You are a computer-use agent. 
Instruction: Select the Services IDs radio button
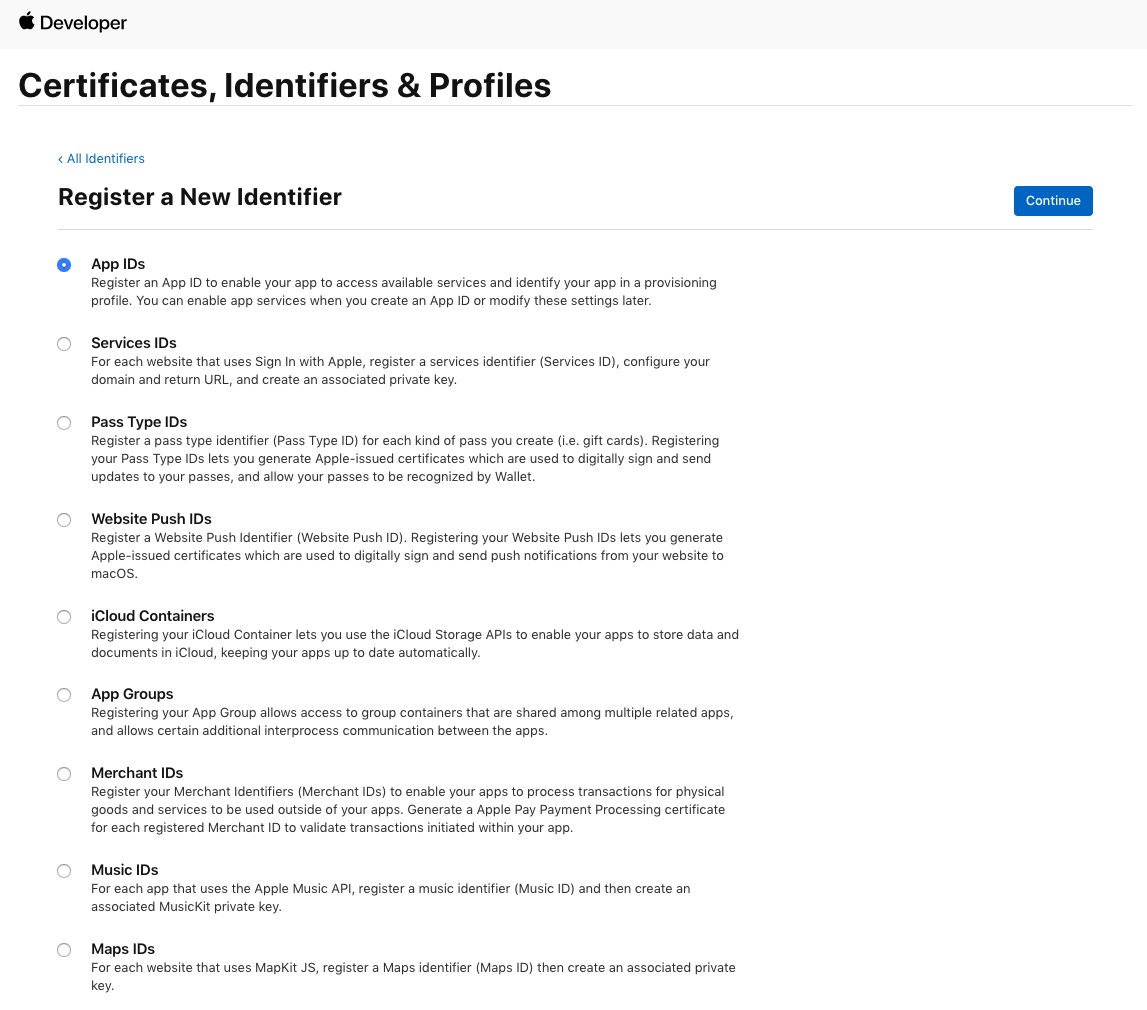pyautogui.click(x=64, y=344)
